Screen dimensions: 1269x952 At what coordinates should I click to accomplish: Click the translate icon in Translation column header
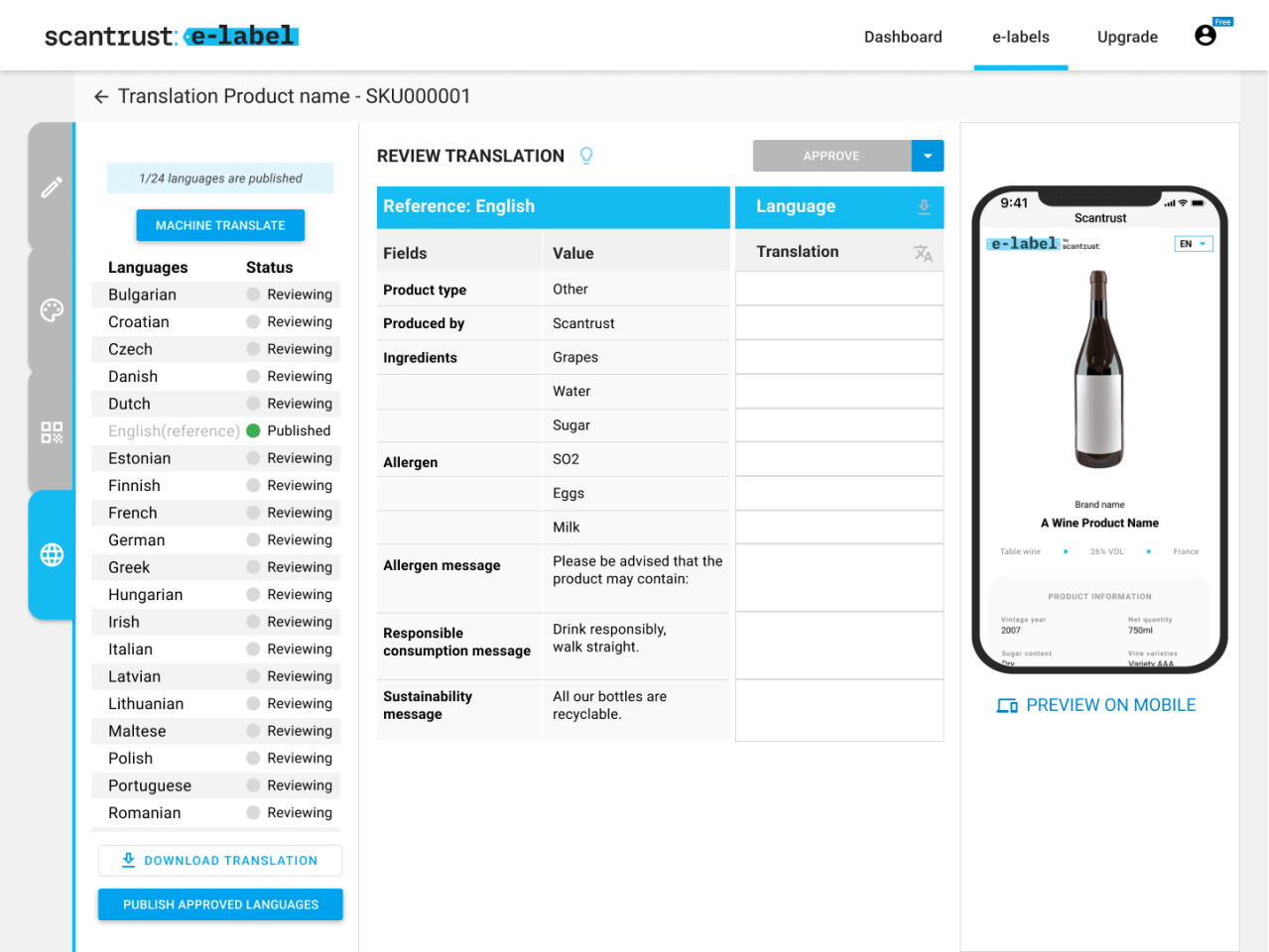point(923,253)
